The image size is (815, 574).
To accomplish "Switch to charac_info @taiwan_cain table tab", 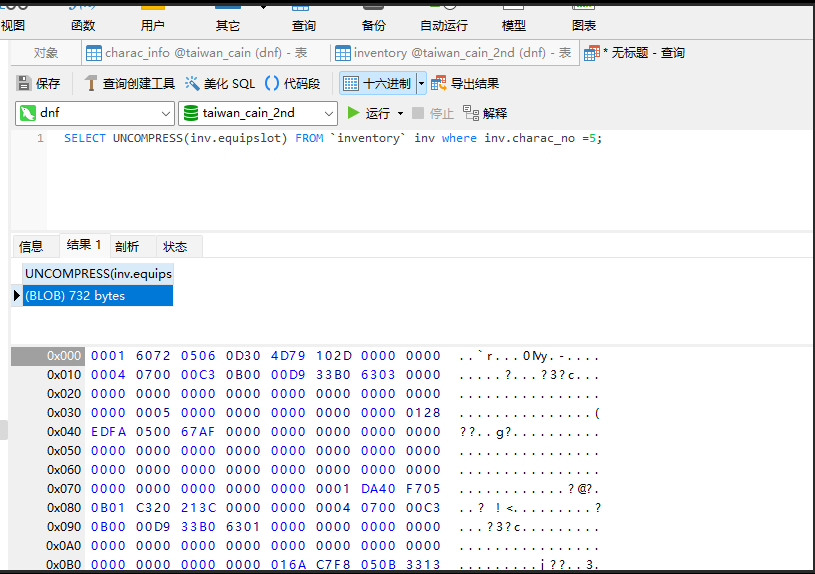I will click(205, 53).
